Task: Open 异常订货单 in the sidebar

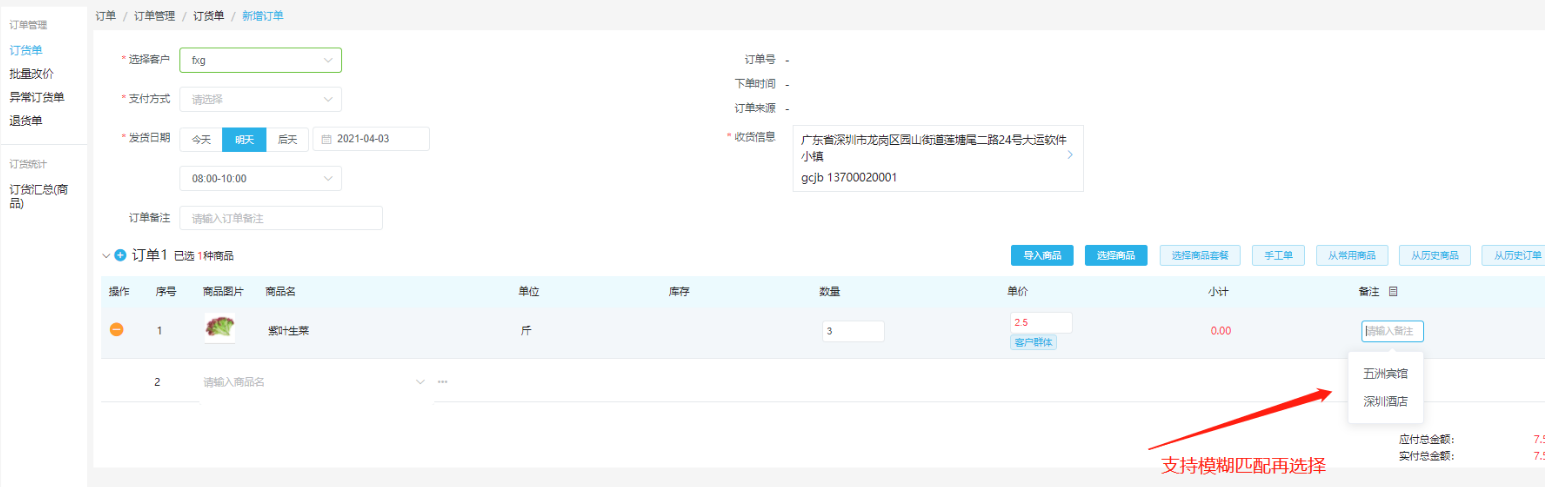Action: (x=37, y=97)
